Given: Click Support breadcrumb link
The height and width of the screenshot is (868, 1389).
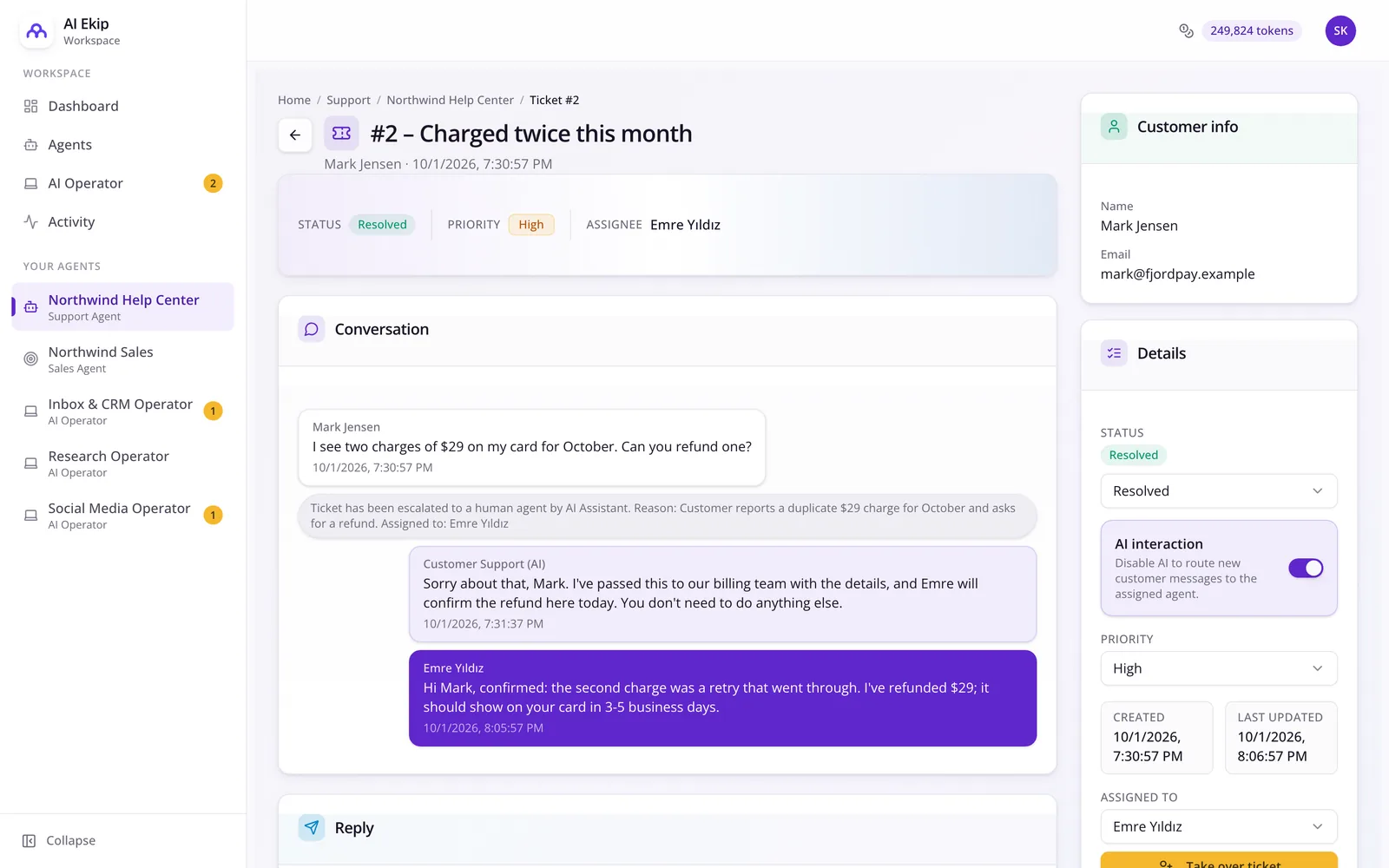Looking at the screenshot, I should 348,100.
